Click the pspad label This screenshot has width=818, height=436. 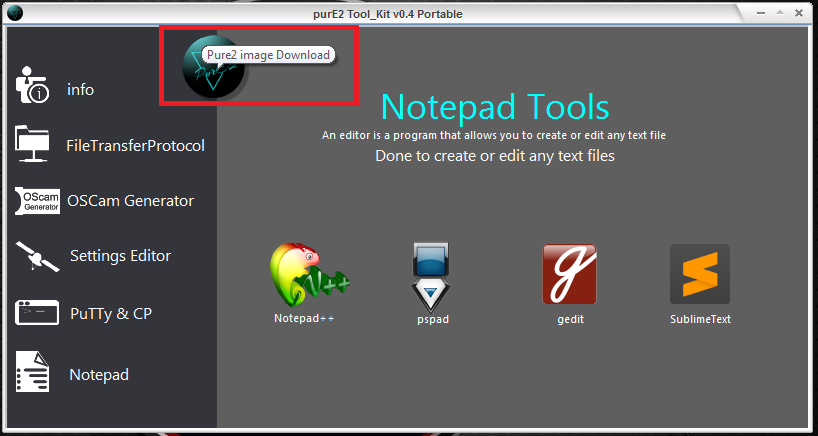pos(433,320)
